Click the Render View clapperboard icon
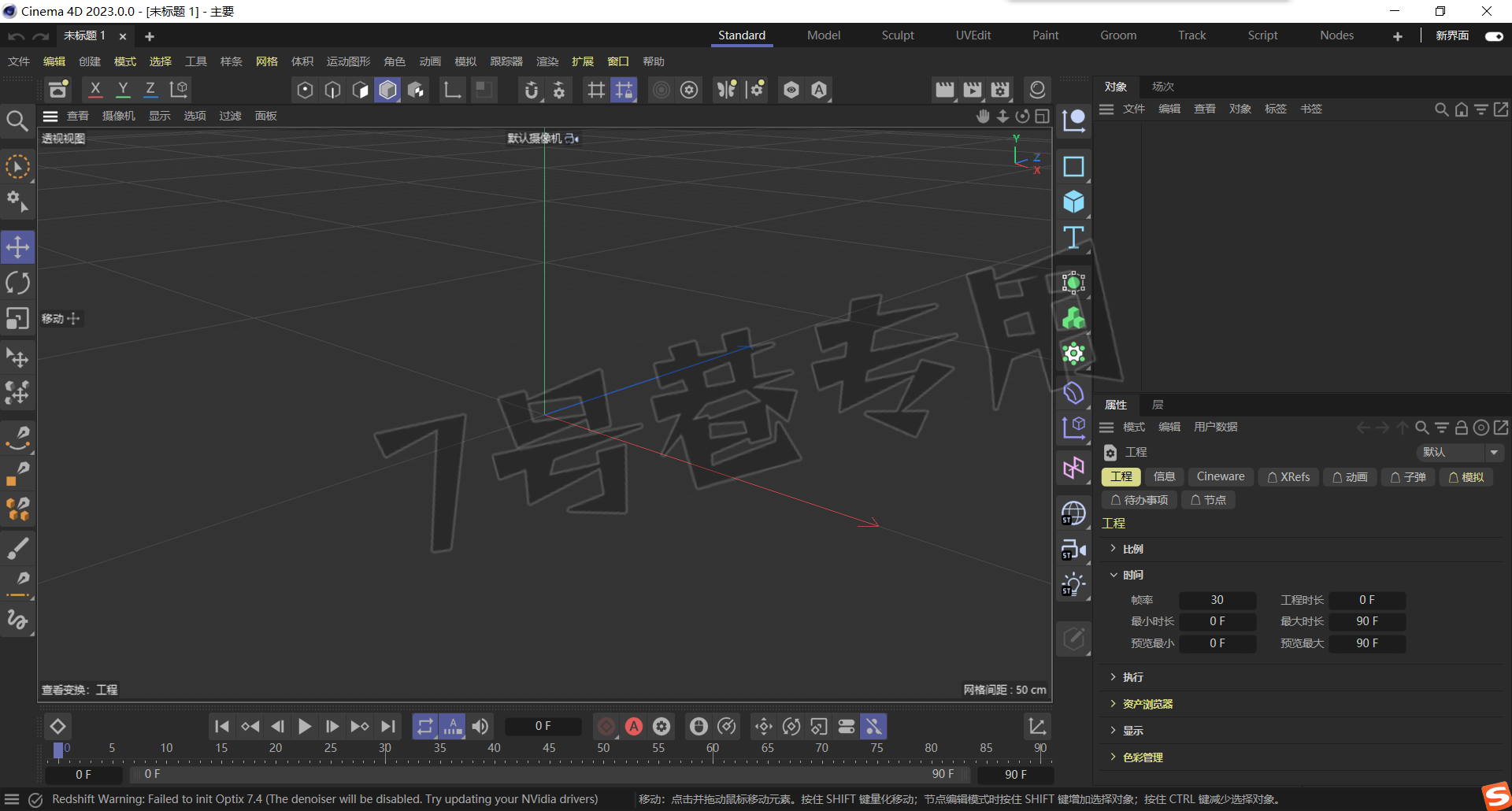 point(945,90)
